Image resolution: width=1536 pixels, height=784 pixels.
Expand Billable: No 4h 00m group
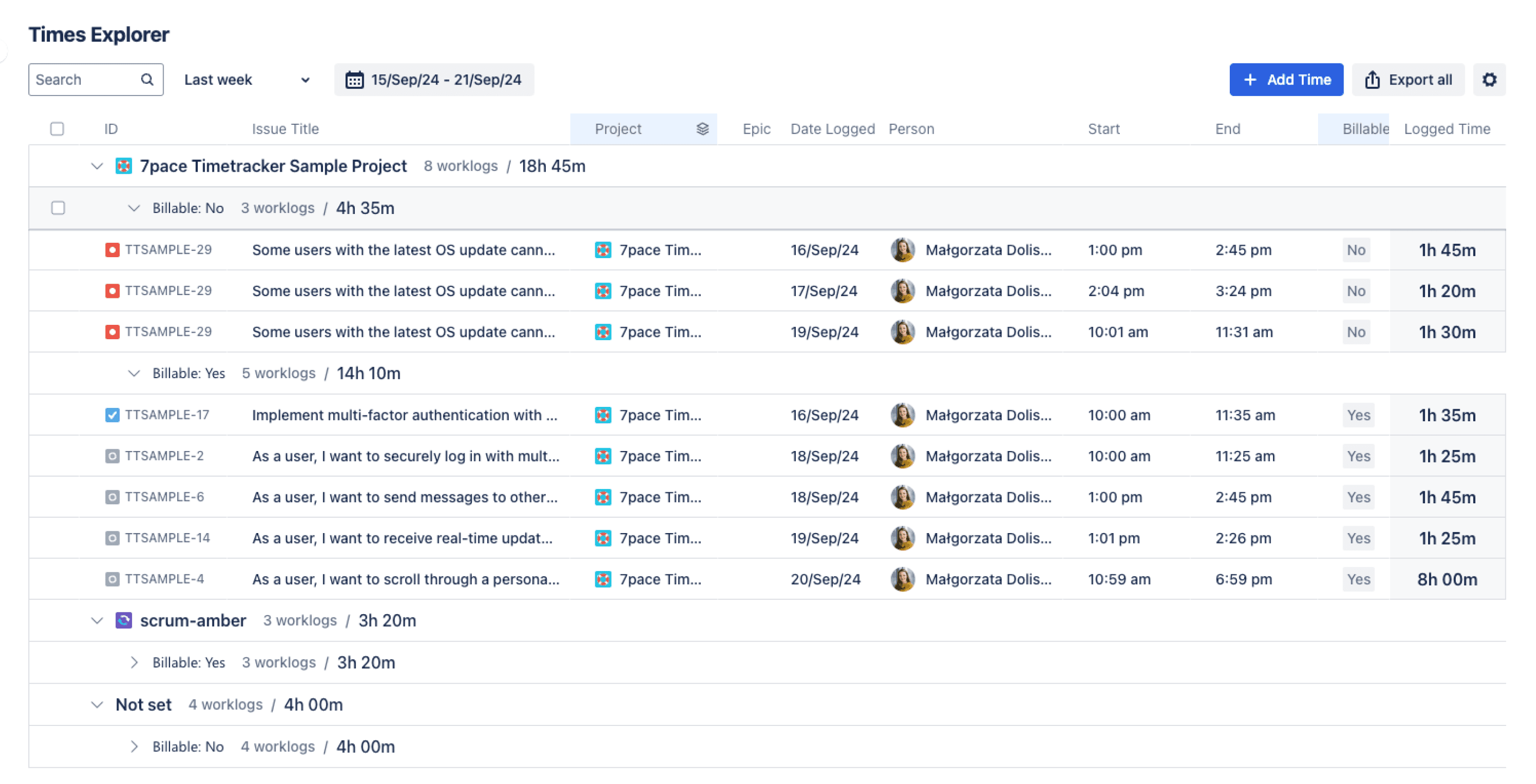pyautogui.click(x=133, y=747)
